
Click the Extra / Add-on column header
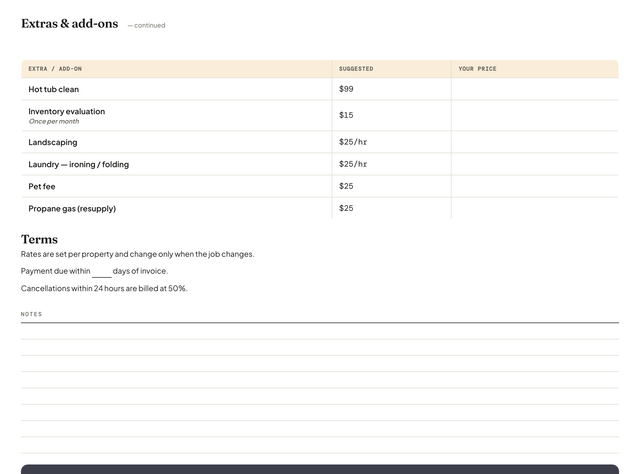[55, 69]
